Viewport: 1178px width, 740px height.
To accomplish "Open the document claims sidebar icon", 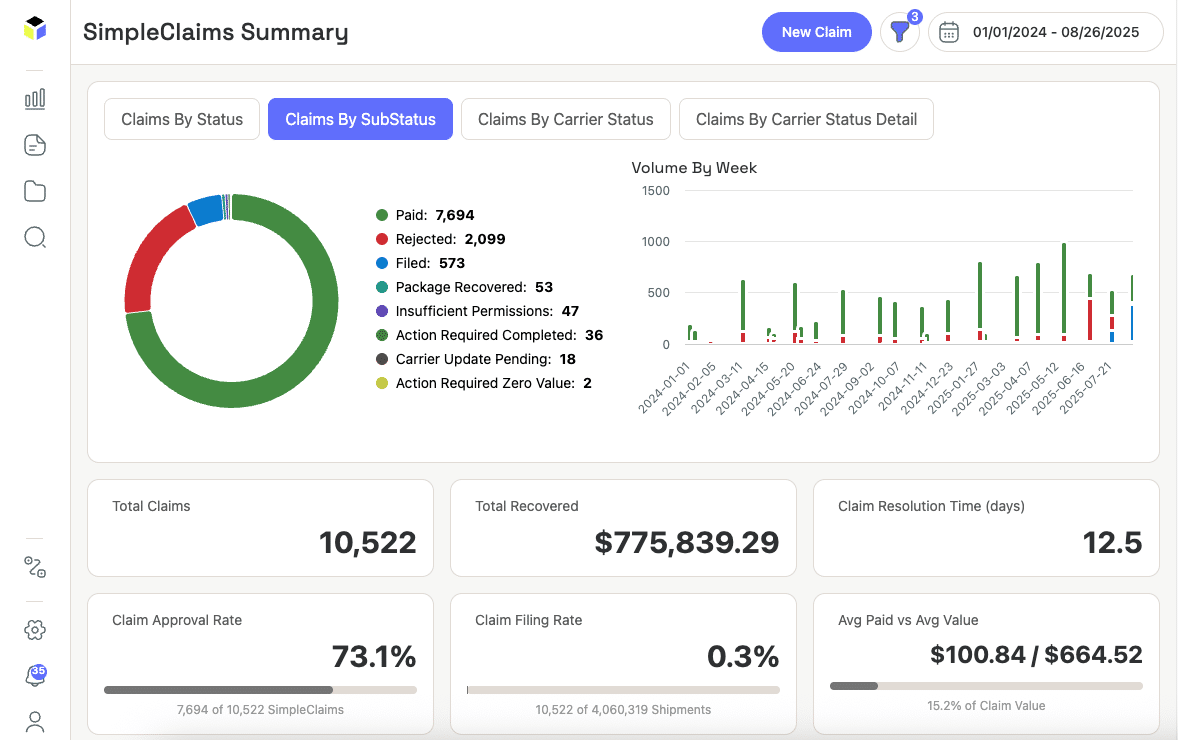I will 35,145.
